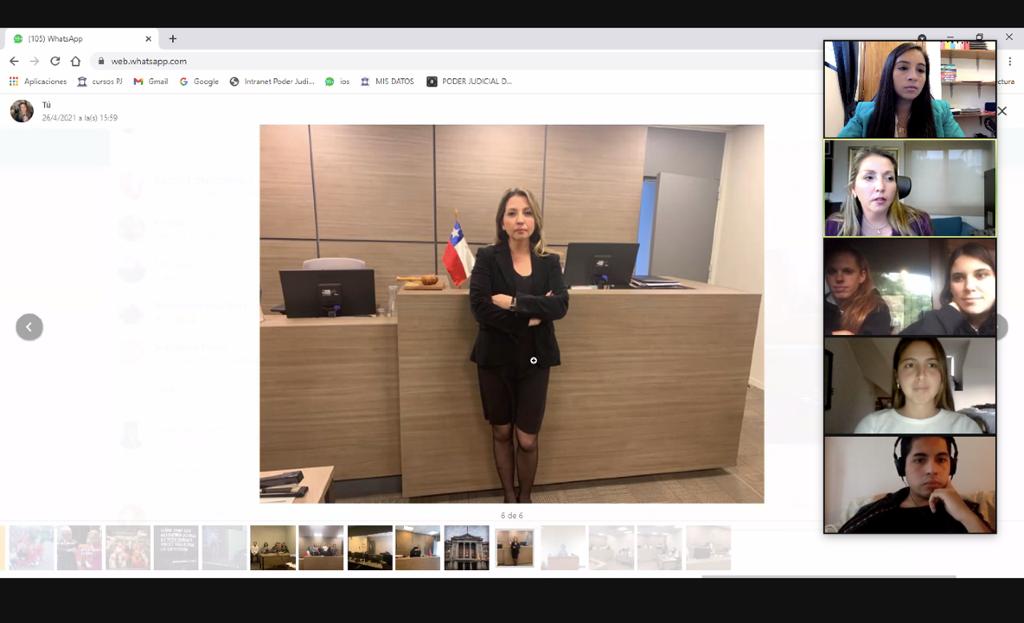Open the Gmail bookmark
Image resolution: width=1024 pixels, height=623 pixels.
(x=151, y=81)
